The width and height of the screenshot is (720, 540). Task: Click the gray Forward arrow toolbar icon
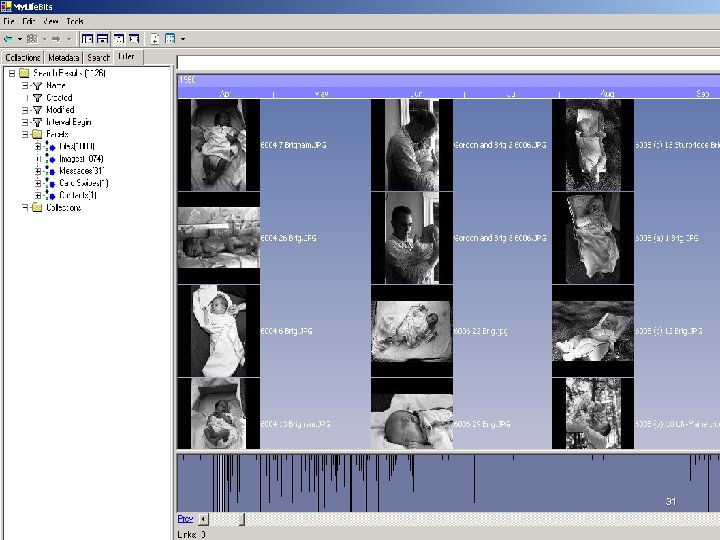tap(56, 39)
